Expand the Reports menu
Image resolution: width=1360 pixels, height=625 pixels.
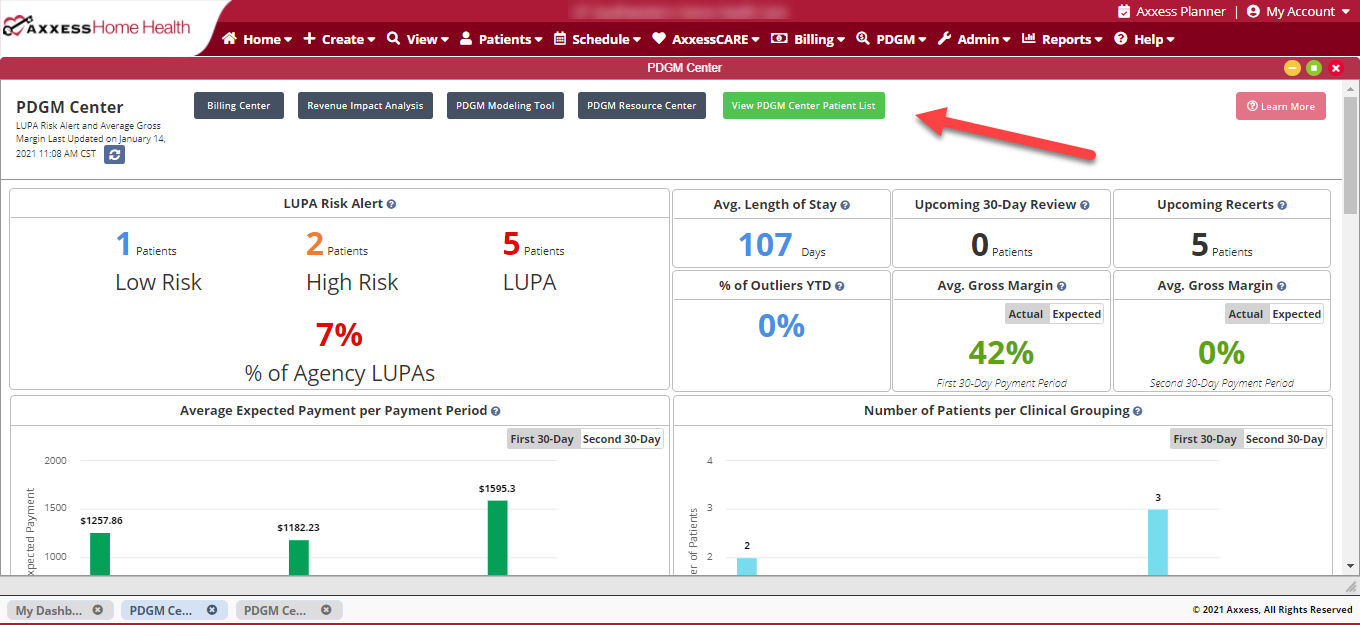(x=1062, y=39)
